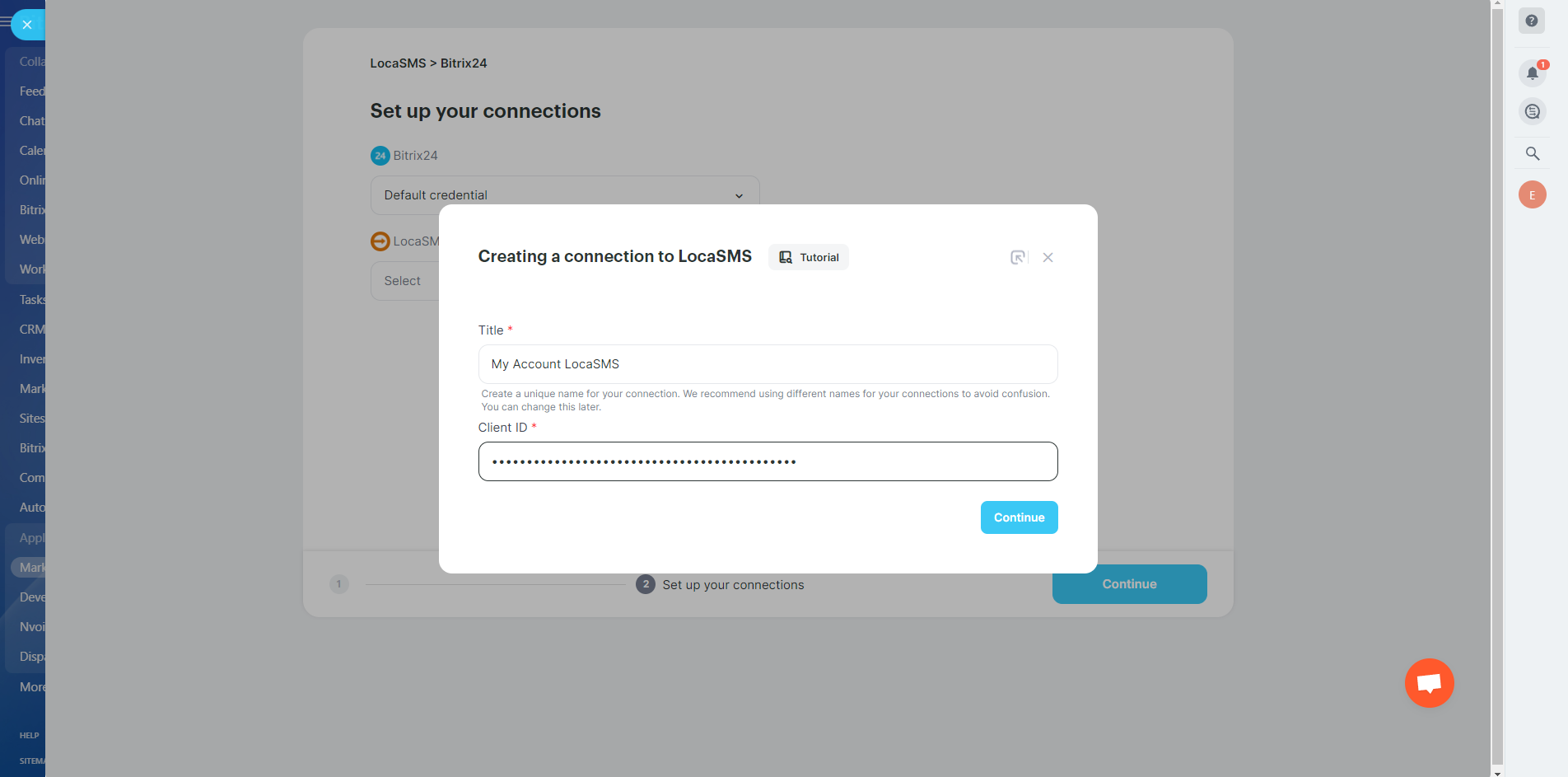Viewport: 1568px width, 777px height.
Task: Click Continue in the connection dialog
Action: click(1019, 517)
